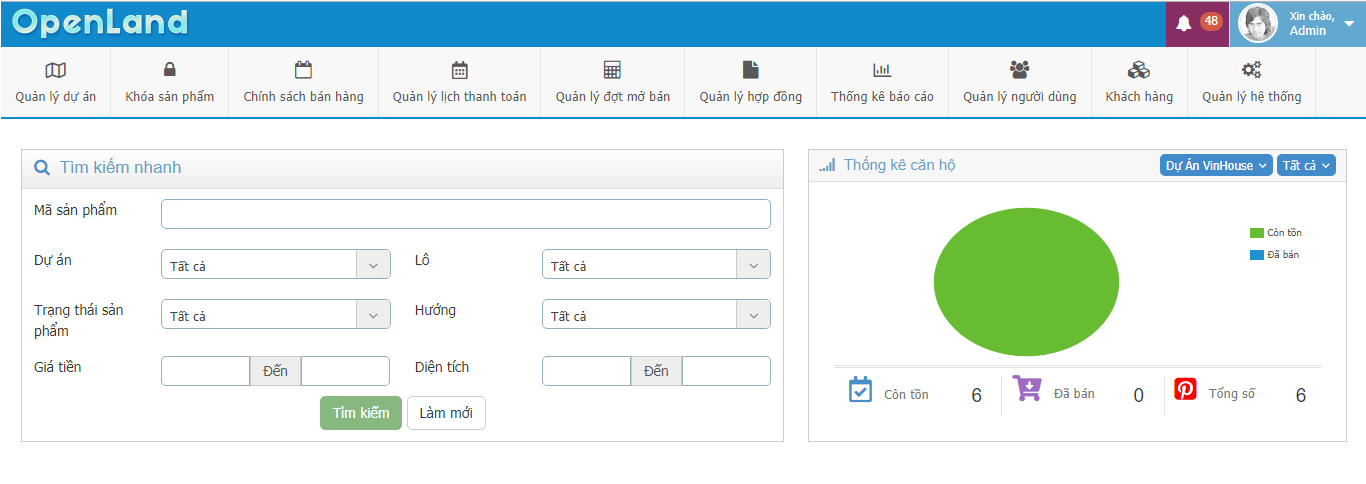
Task: Click the Làm mới button
Action: (446, 413)
